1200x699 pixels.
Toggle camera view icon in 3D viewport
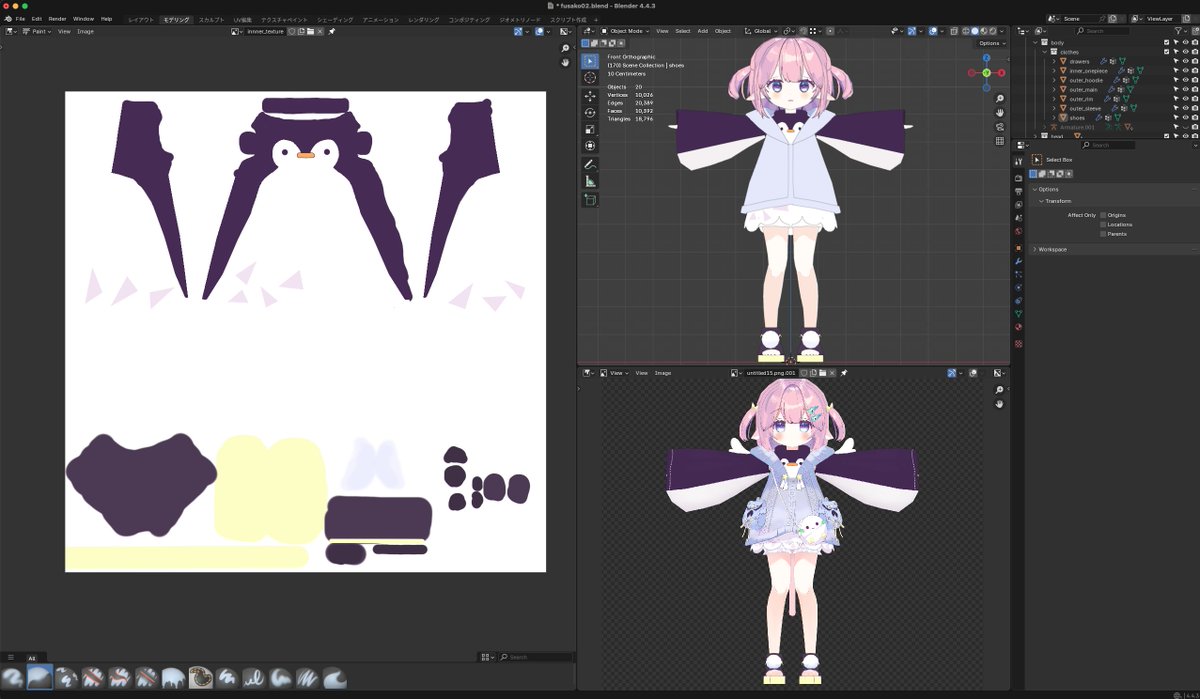(x=1000, y=127)
